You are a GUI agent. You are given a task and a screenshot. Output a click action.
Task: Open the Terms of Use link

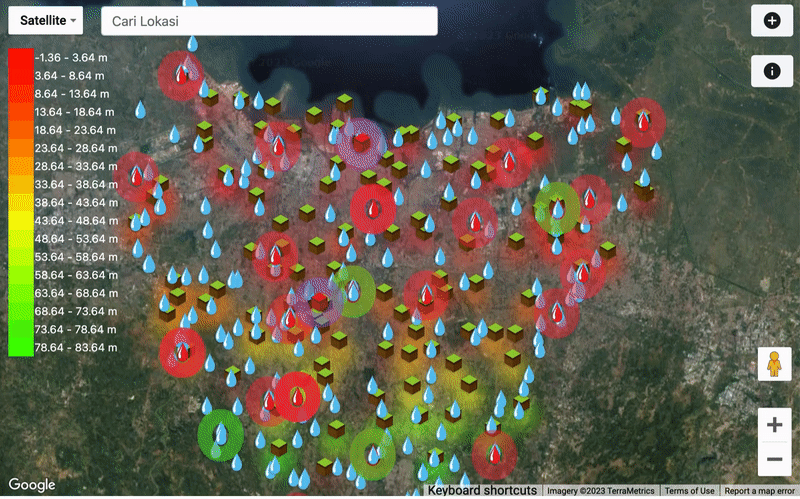click(690, 491)
